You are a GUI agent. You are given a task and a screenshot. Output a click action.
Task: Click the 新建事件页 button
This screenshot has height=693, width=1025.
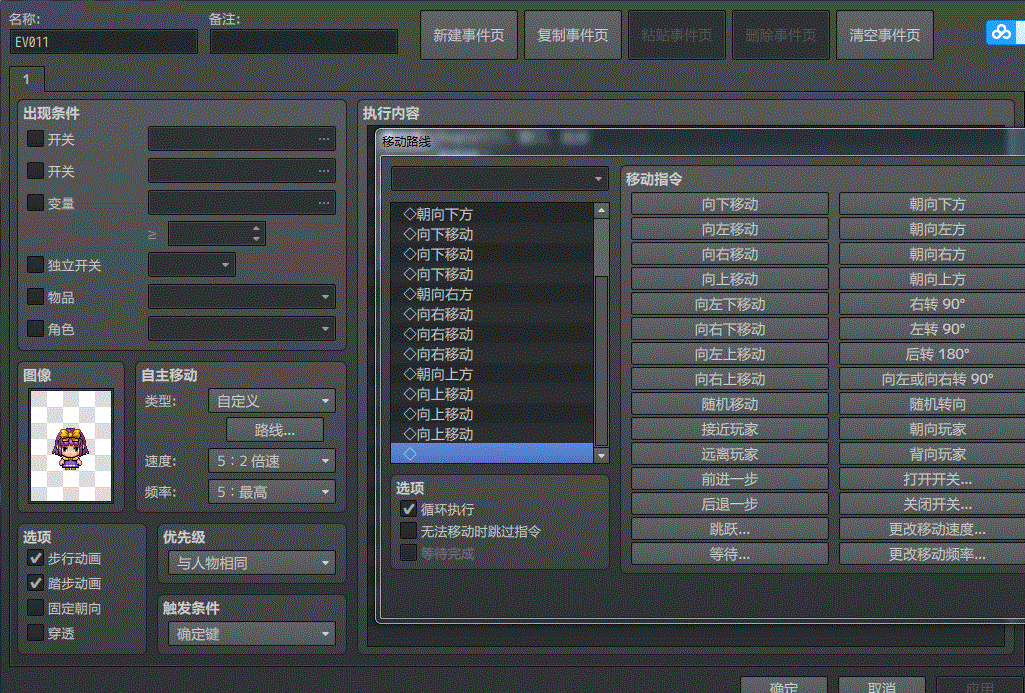point(469,35)
